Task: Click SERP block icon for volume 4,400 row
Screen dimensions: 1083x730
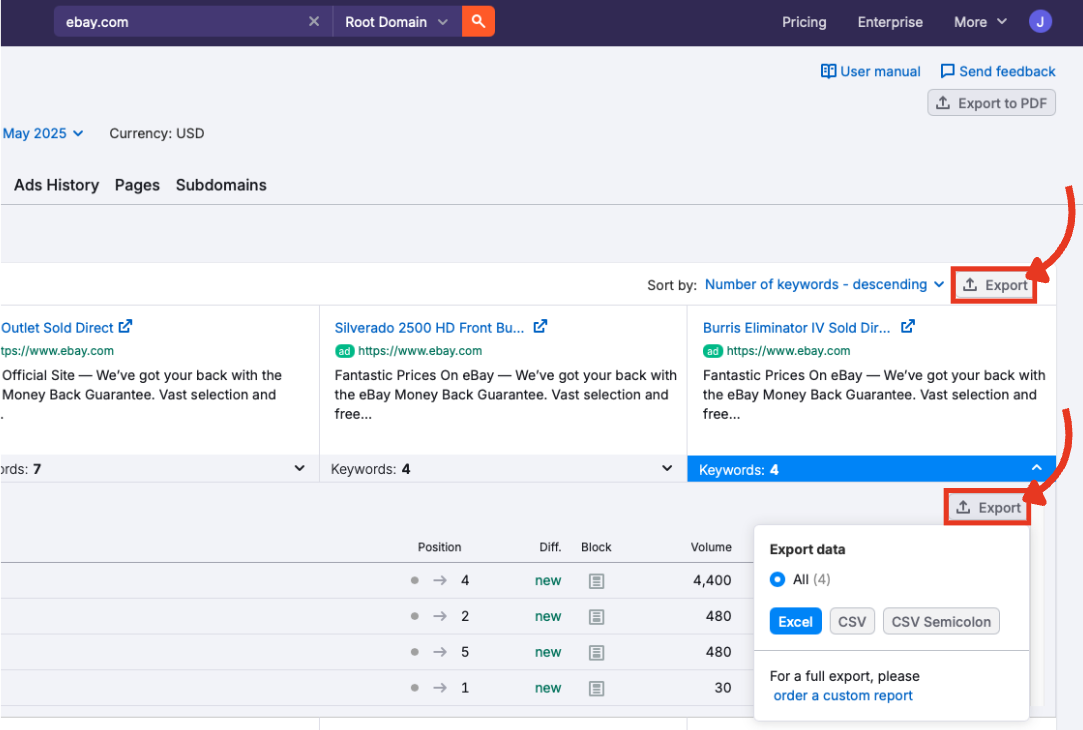Action: point(596,581)
